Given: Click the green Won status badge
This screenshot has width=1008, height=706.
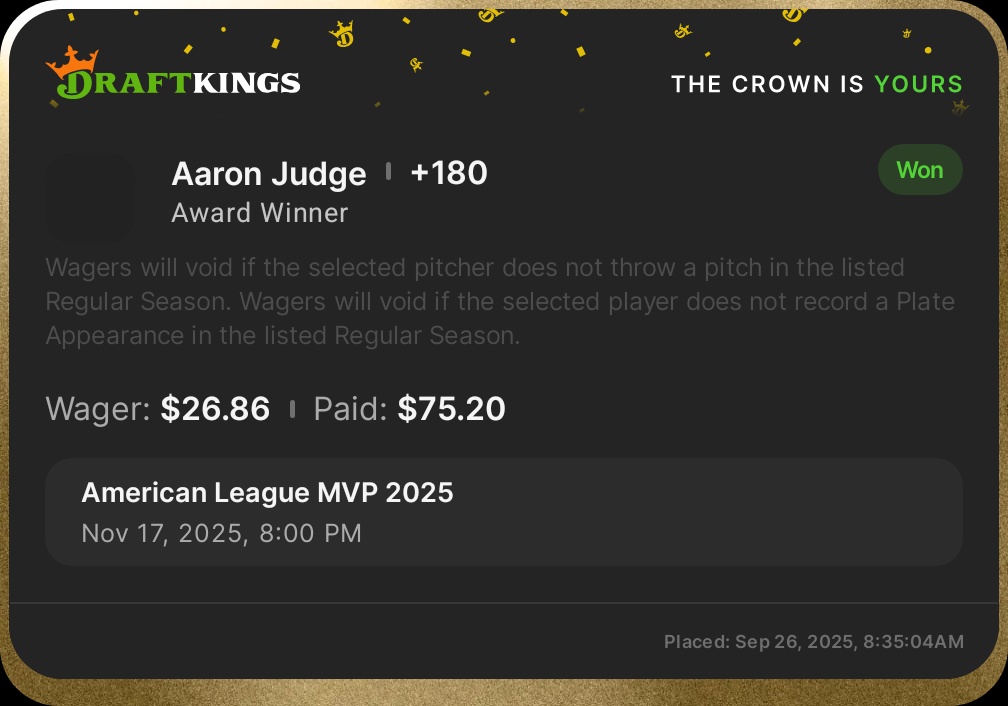Looking at the screenshot, I should (920, 170).
